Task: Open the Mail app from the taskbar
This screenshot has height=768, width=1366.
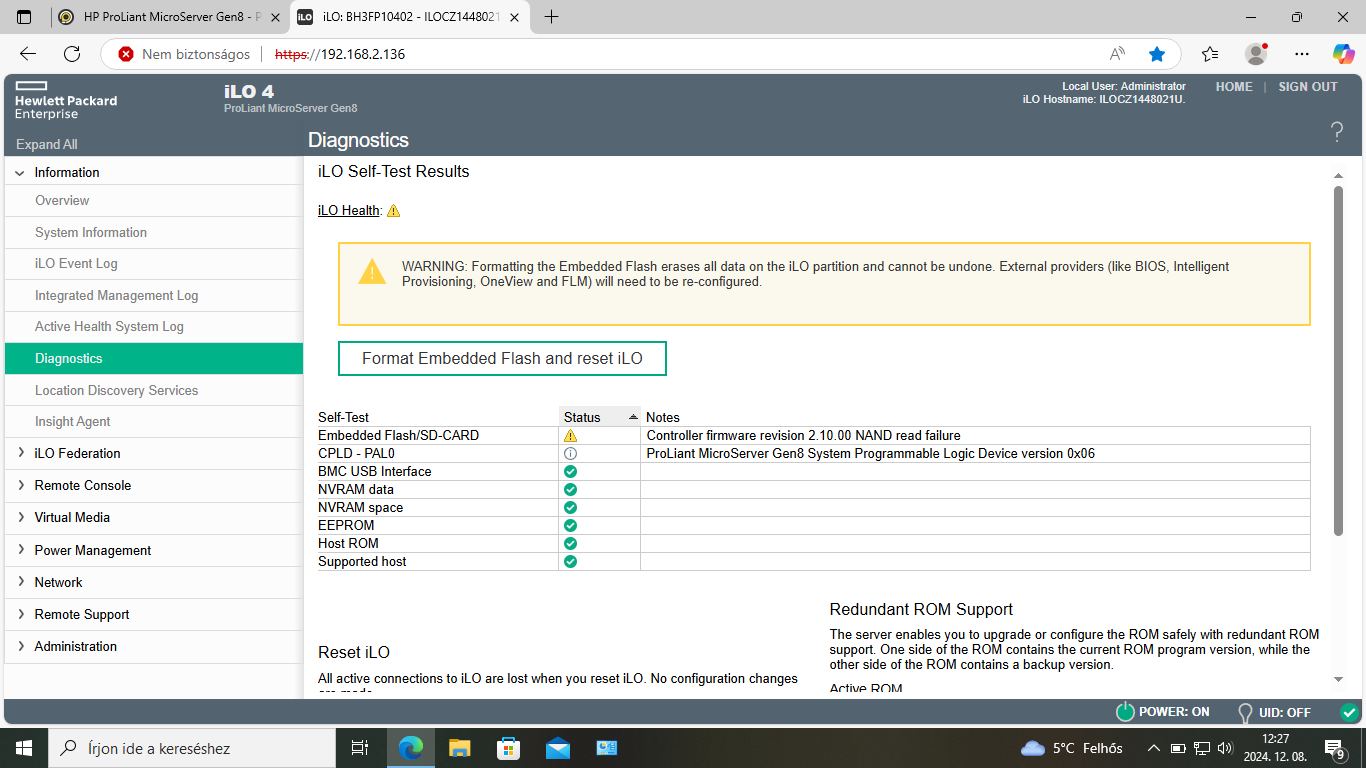Action: click(x=557, y=748)
